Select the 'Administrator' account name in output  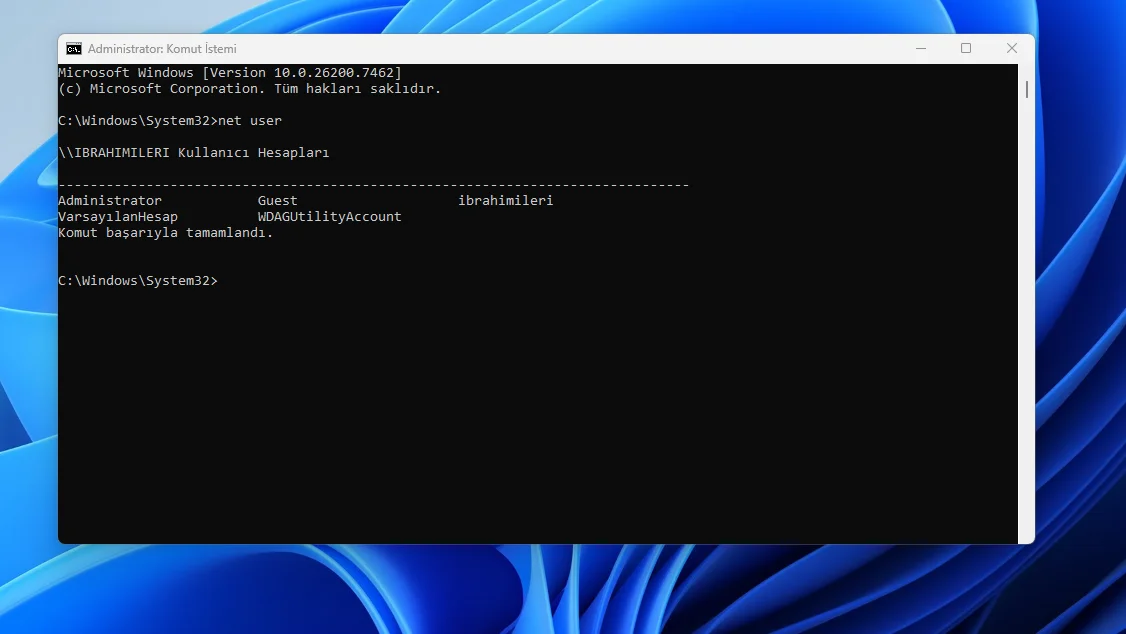[110, 200]
